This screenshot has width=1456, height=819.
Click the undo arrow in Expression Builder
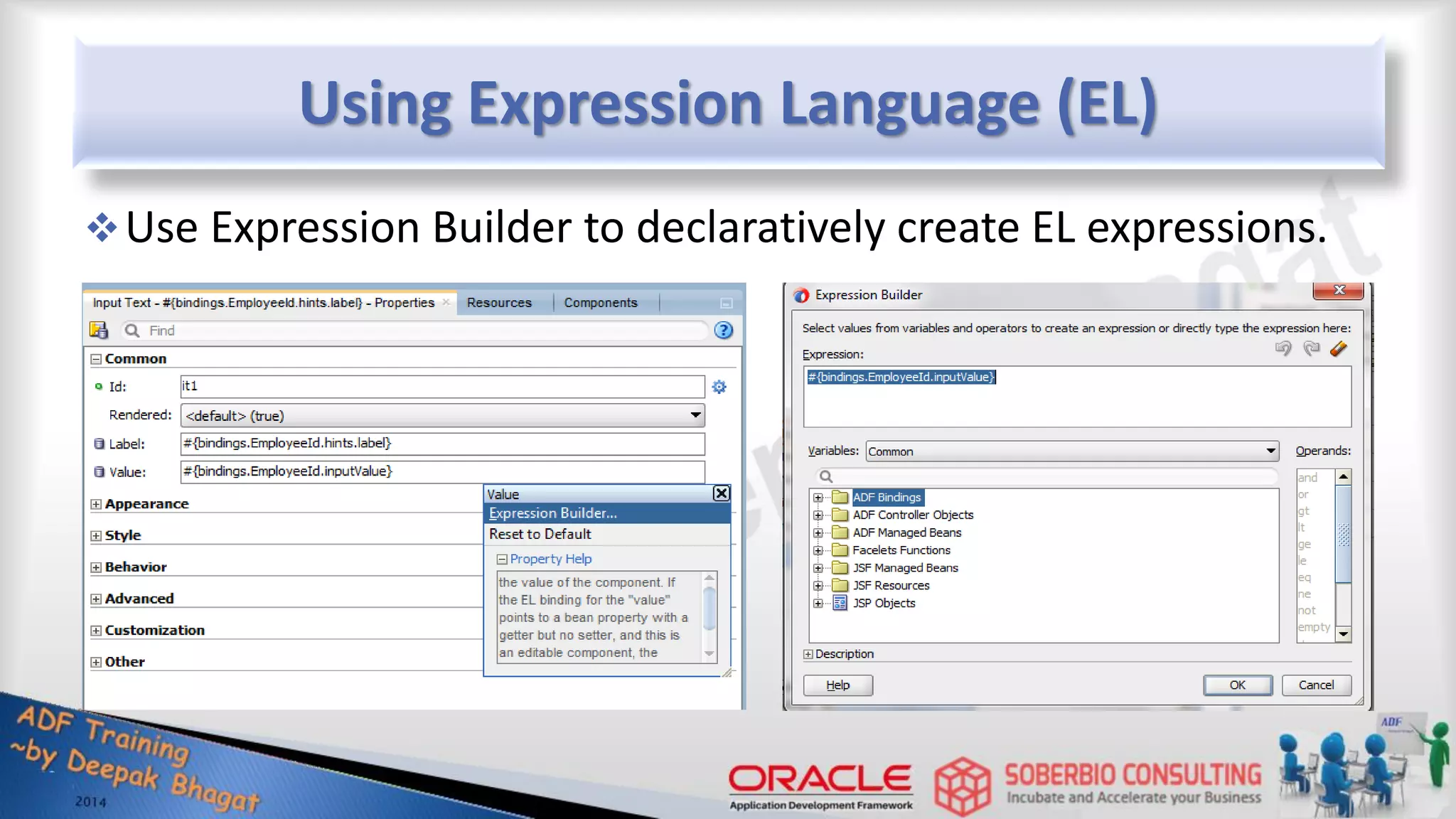[x=1283, y=348]
